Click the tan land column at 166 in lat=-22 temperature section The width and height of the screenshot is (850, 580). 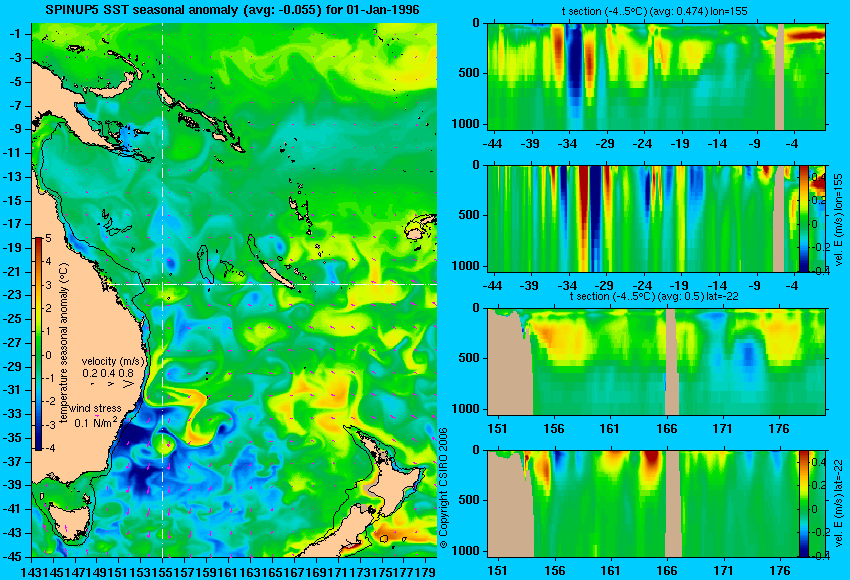672,362
